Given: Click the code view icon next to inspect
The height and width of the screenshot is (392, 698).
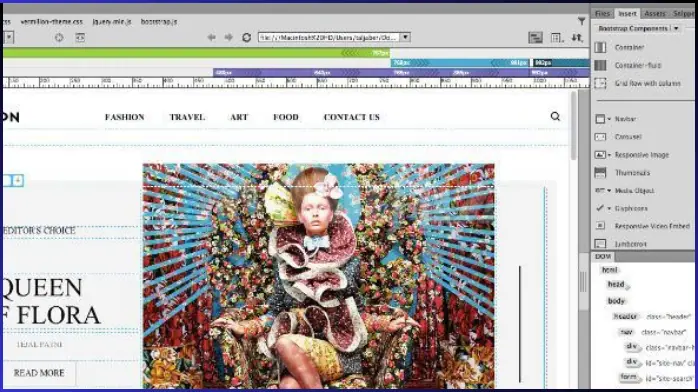Looking at the screenshot, I should pos(80,38).
